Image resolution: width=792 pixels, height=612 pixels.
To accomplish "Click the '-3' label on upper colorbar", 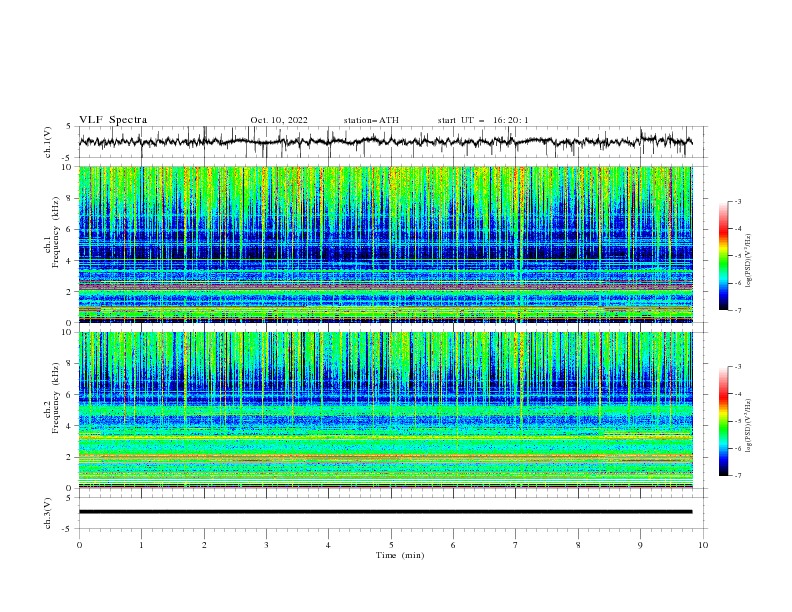I will point(737,201).
